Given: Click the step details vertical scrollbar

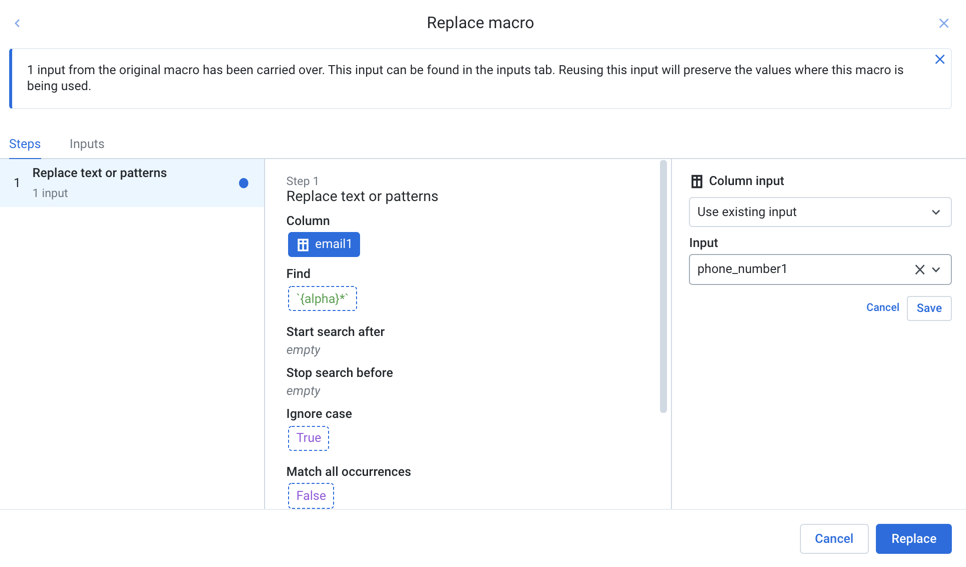Looking at the screenshot, I should pos(663,288).
